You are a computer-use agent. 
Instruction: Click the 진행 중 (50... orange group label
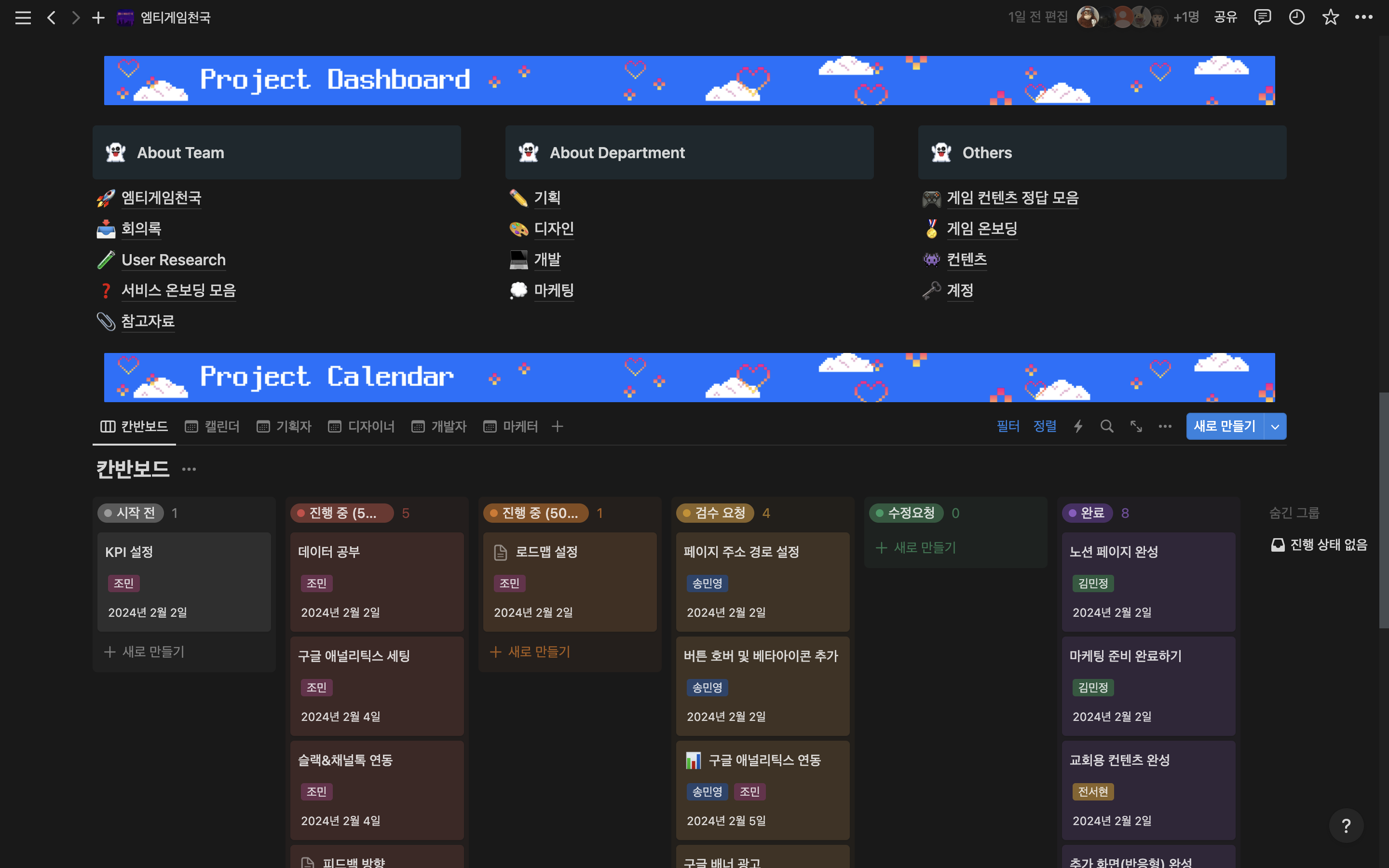(x=536, y=513)
